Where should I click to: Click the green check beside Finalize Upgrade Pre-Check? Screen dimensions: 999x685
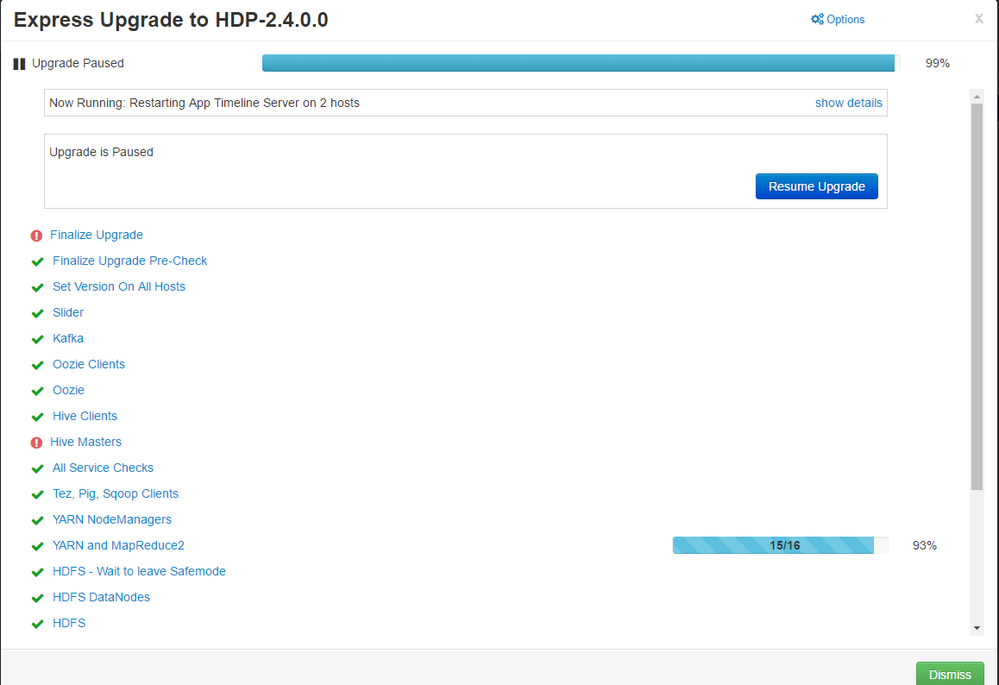[38, 262]
